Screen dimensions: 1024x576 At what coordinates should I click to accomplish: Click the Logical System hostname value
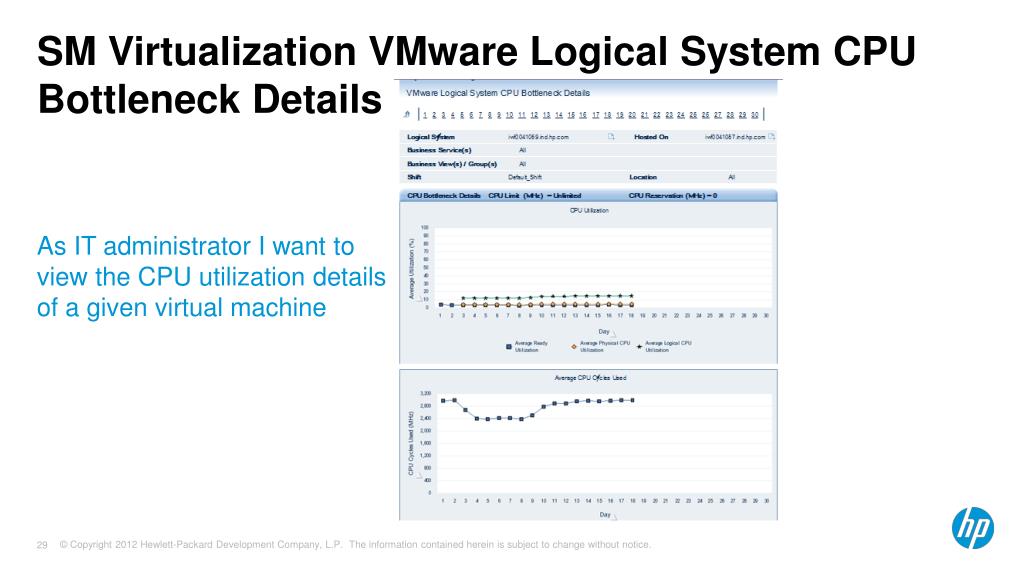pyautogui.click(x=538, y=137)
